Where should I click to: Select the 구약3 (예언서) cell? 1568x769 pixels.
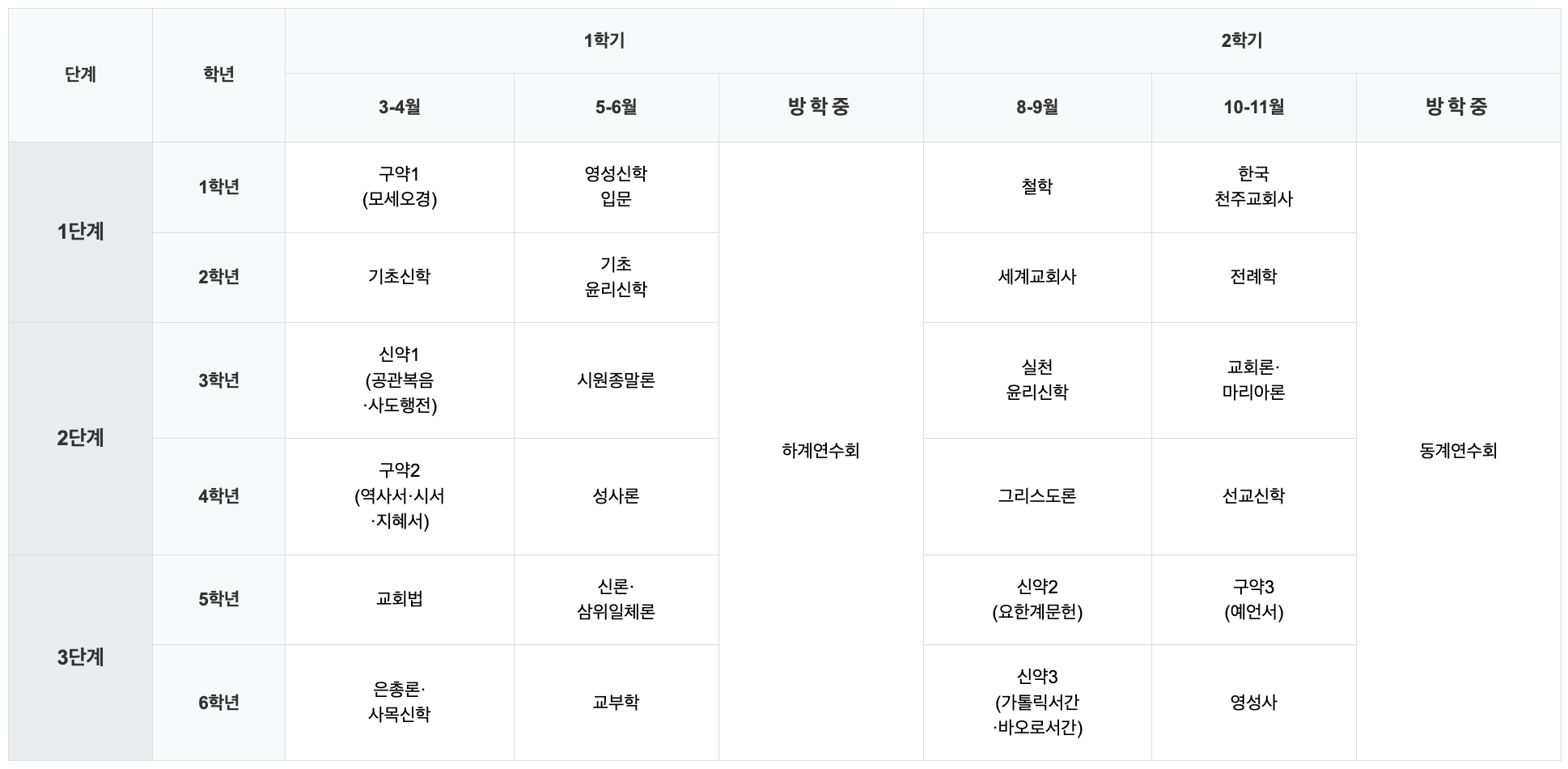click(x=1253, y=599)
